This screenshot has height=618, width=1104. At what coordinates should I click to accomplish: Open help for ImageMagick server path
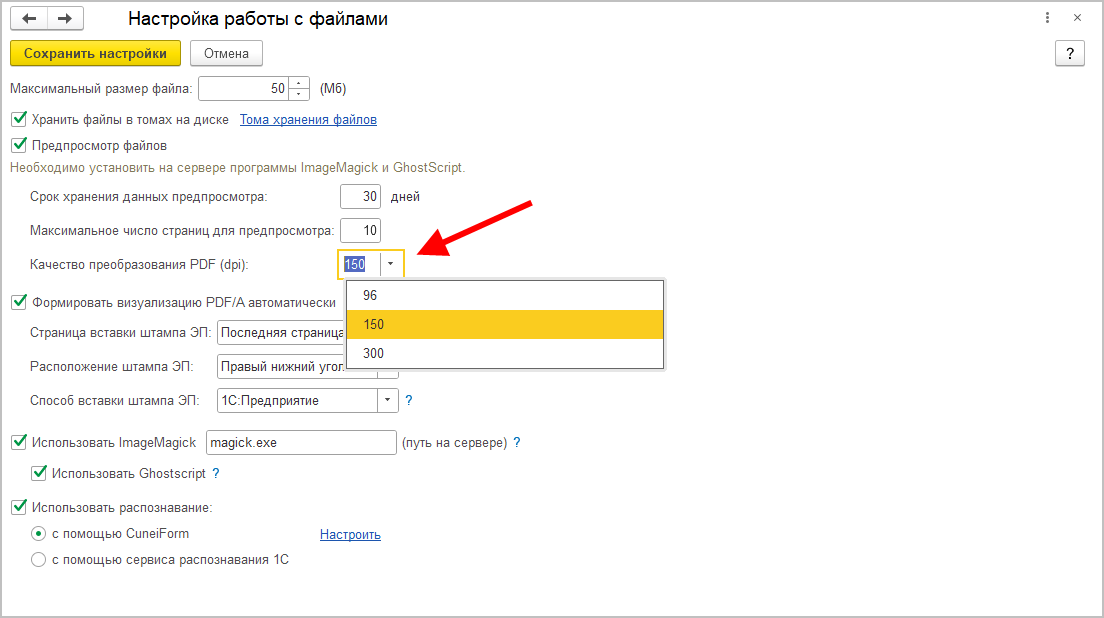click(x=517, y=442)
